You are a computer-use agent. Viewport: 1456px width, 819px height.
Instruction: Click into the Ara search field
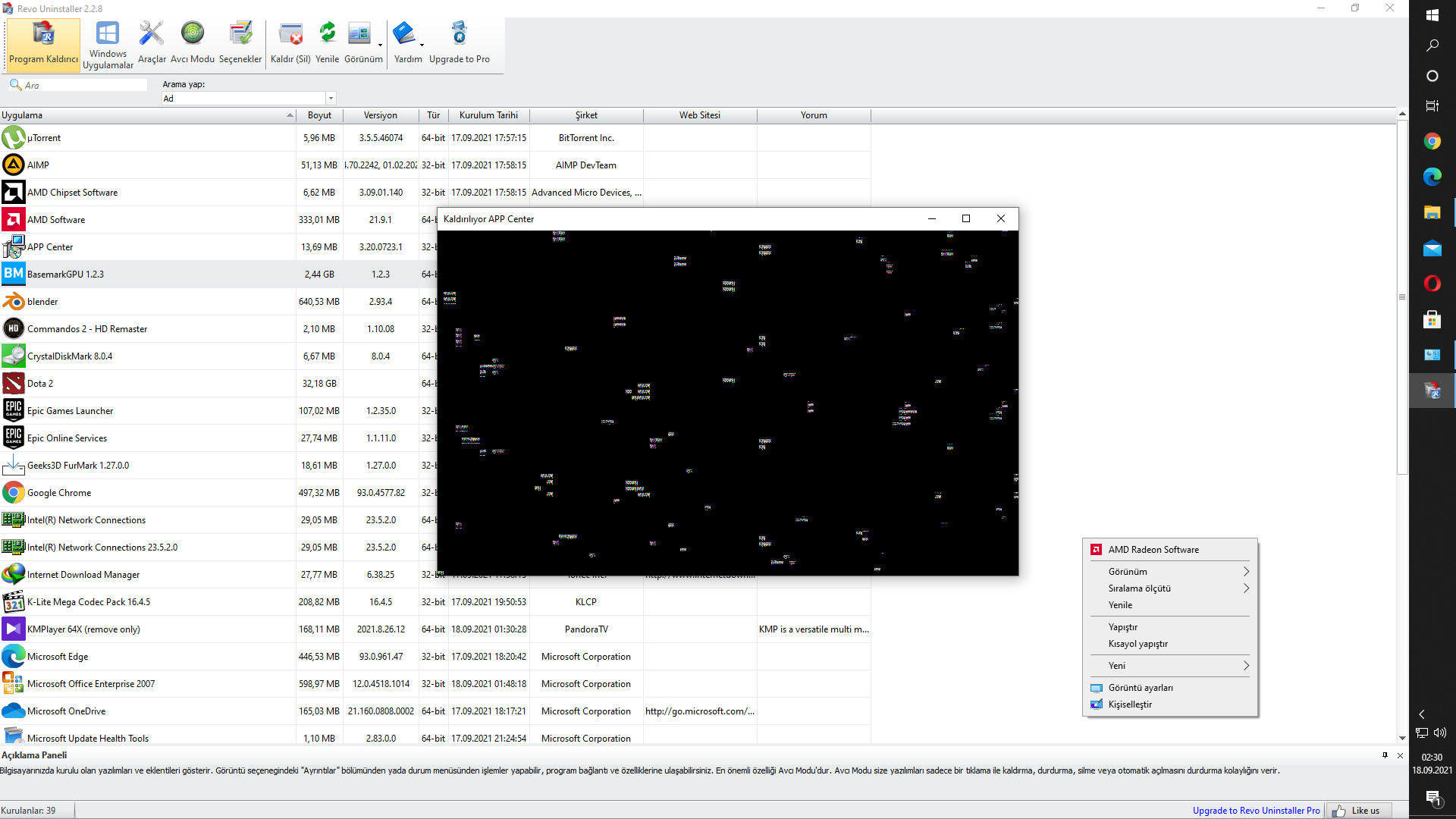click(83, 86)
